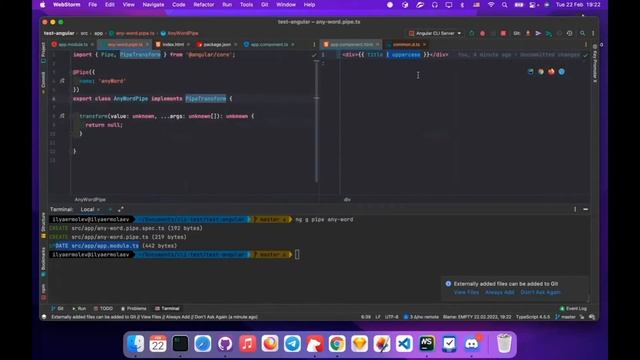
Task: Click Always Add in Git notification
Action: pyautogui.click(x=500, y=292)
